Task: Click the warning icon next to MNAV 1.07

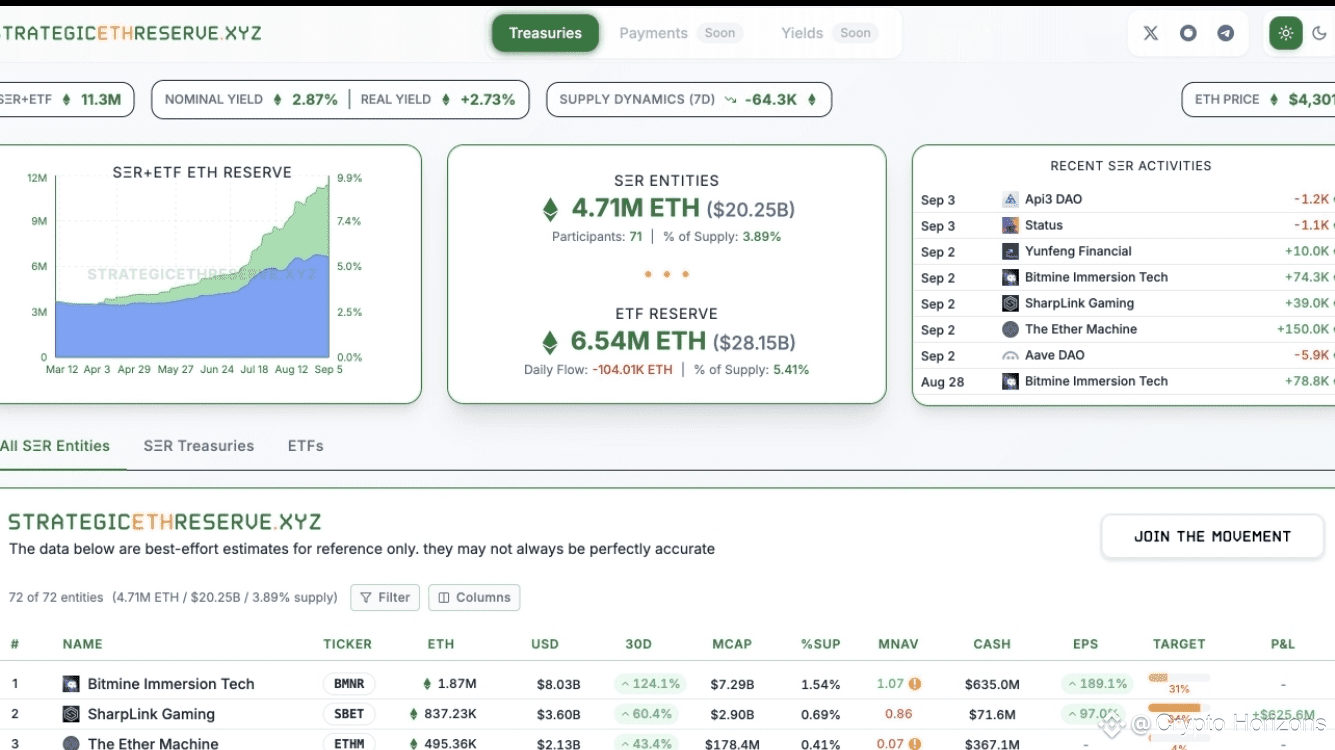Action: (x=914, y=684)
